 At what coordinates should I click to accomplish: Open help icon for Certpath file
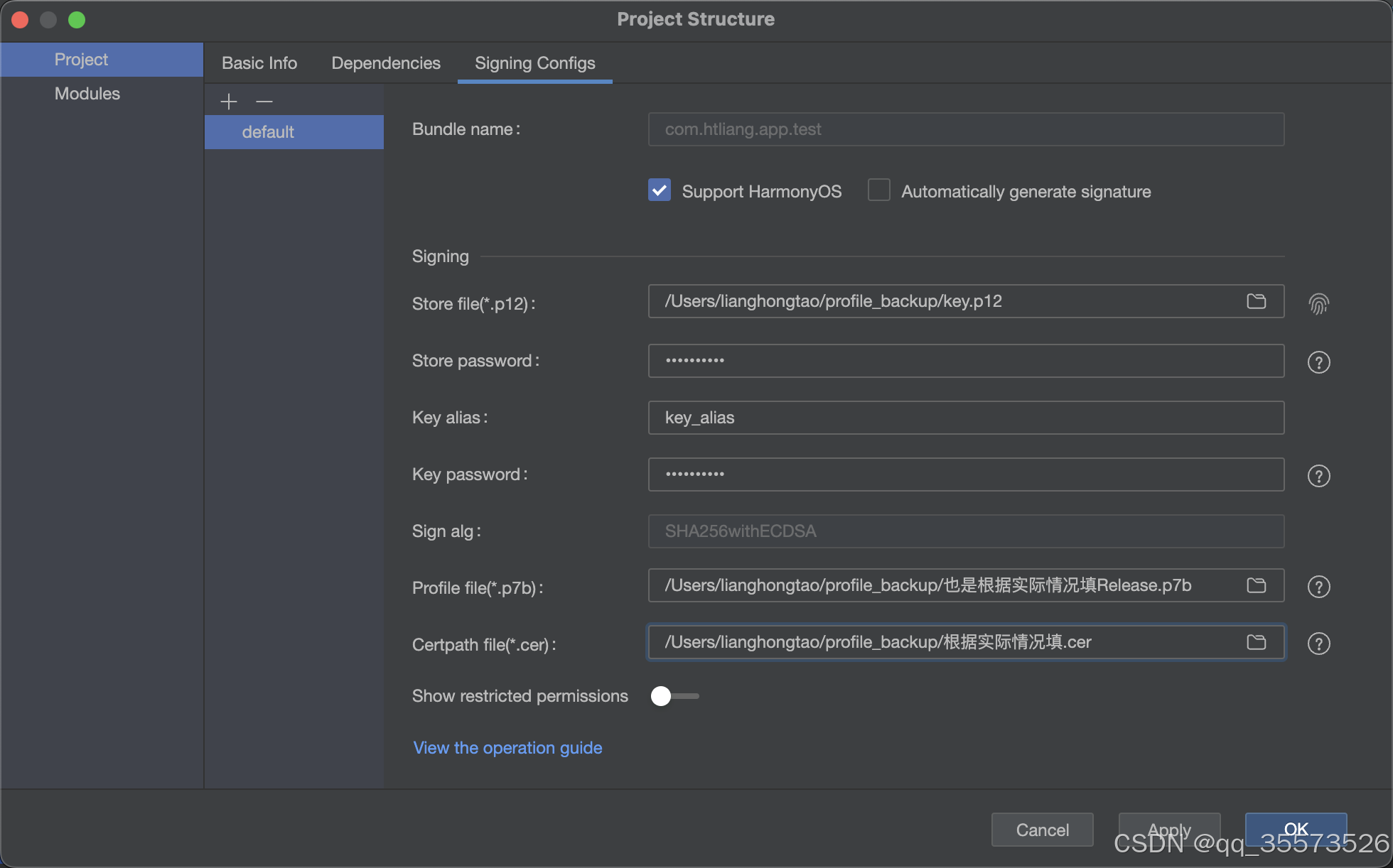(x=1318, y=644)
